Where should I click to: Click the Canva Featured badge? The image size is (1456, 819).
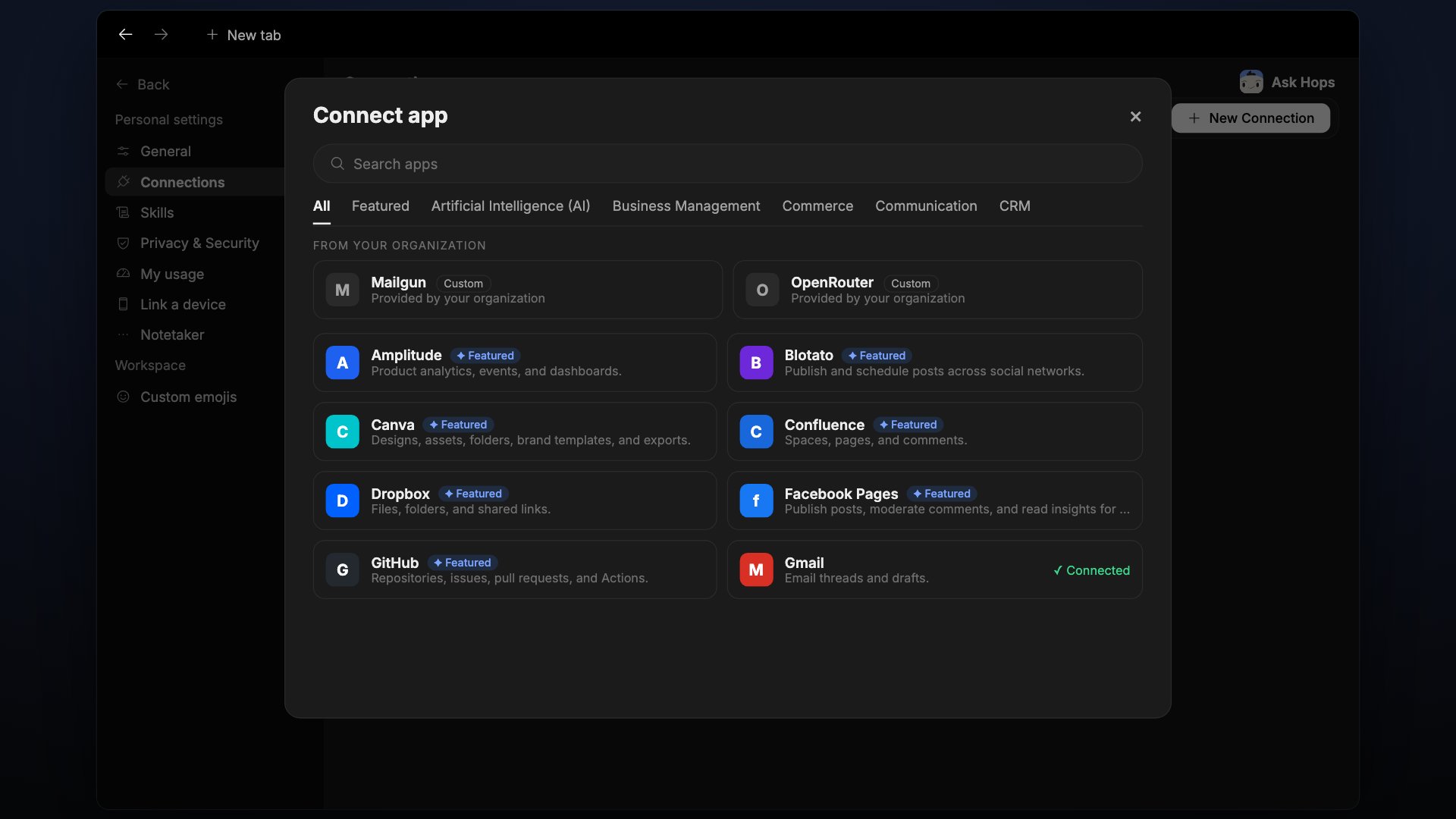pyautogui.click(x=458, y=425)
